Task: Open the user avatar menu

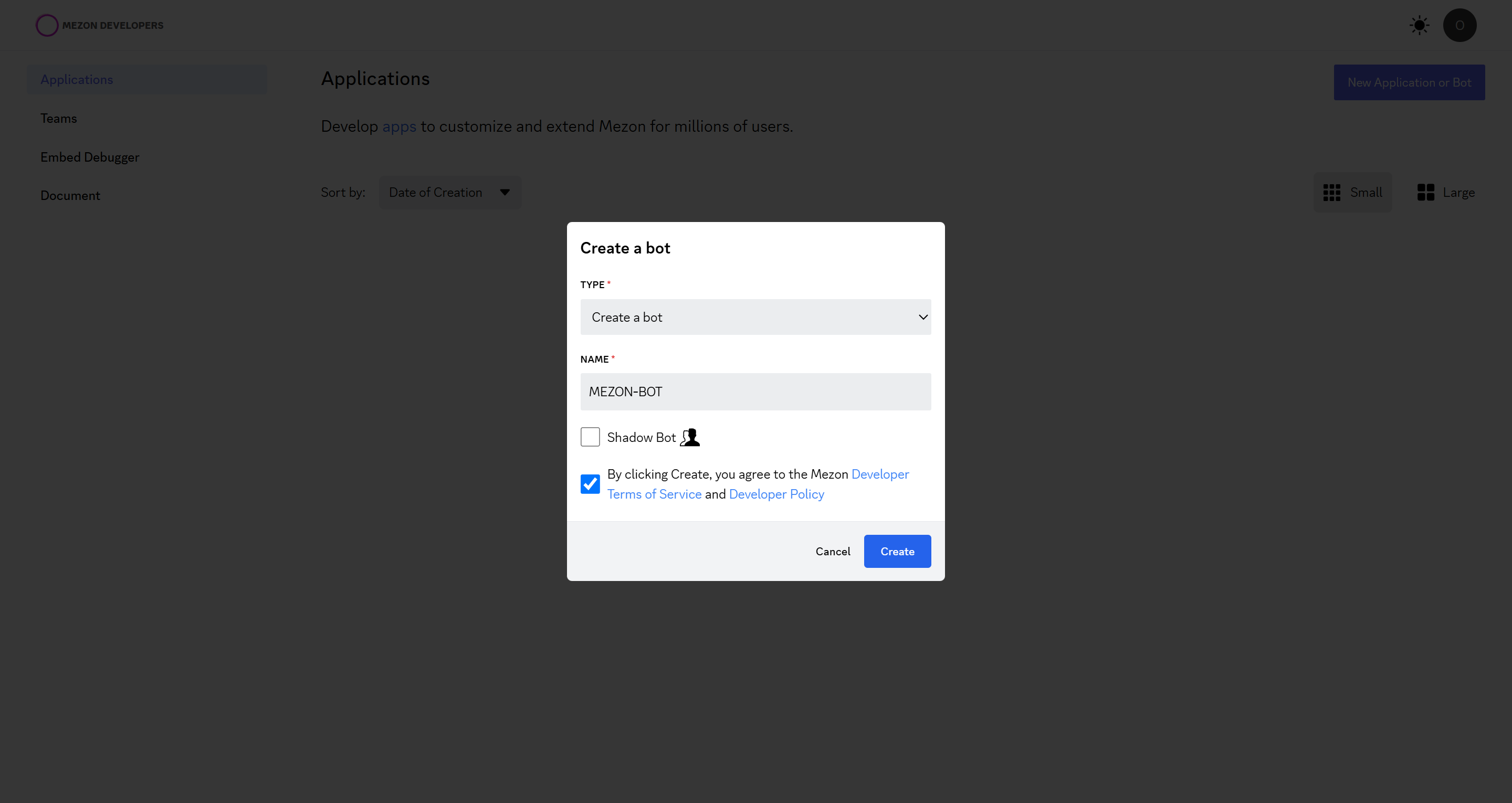Action: (1459, 25)
